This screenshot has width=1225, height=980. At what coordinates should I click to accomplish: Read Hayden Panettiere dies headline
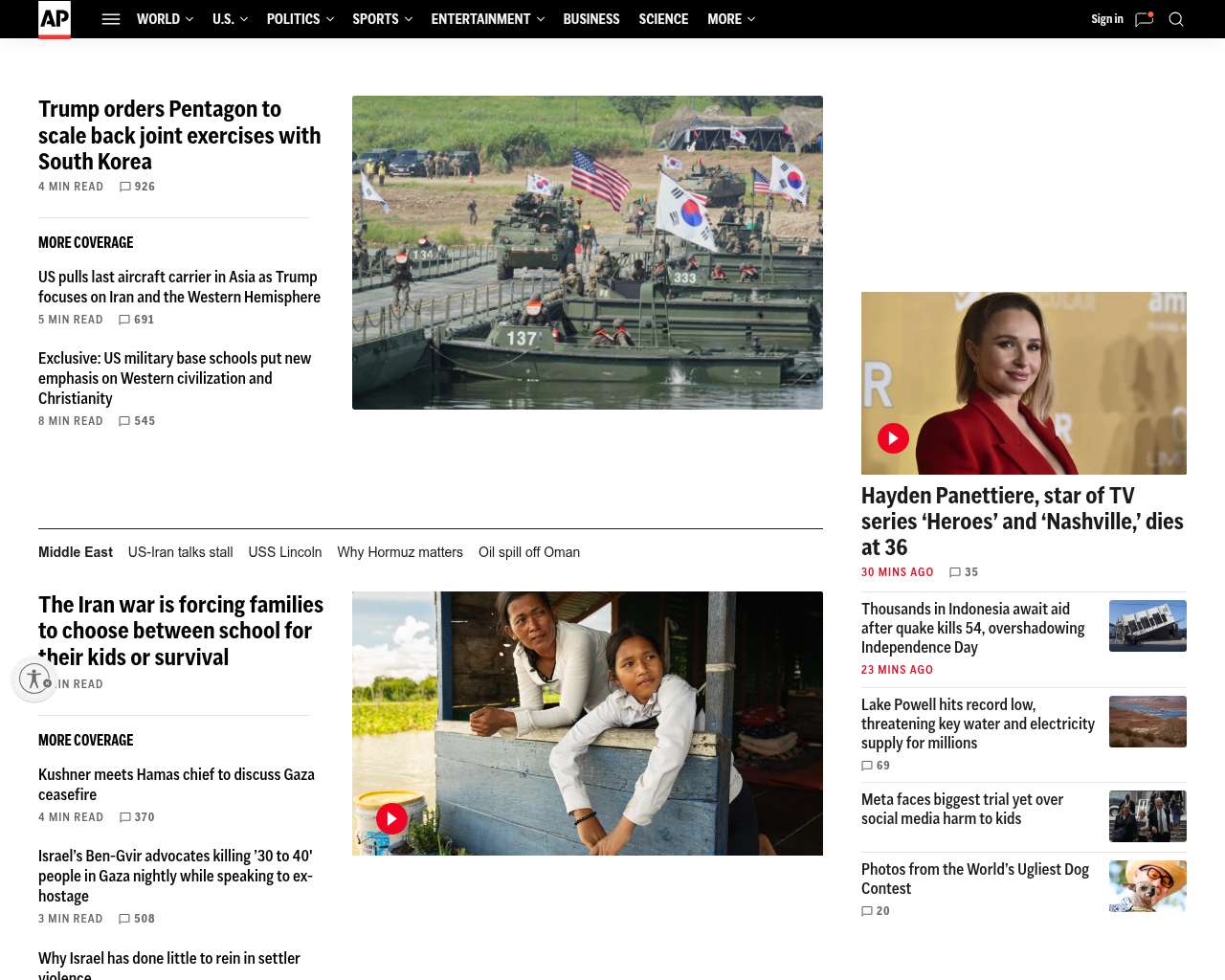tap(1022, 522)
